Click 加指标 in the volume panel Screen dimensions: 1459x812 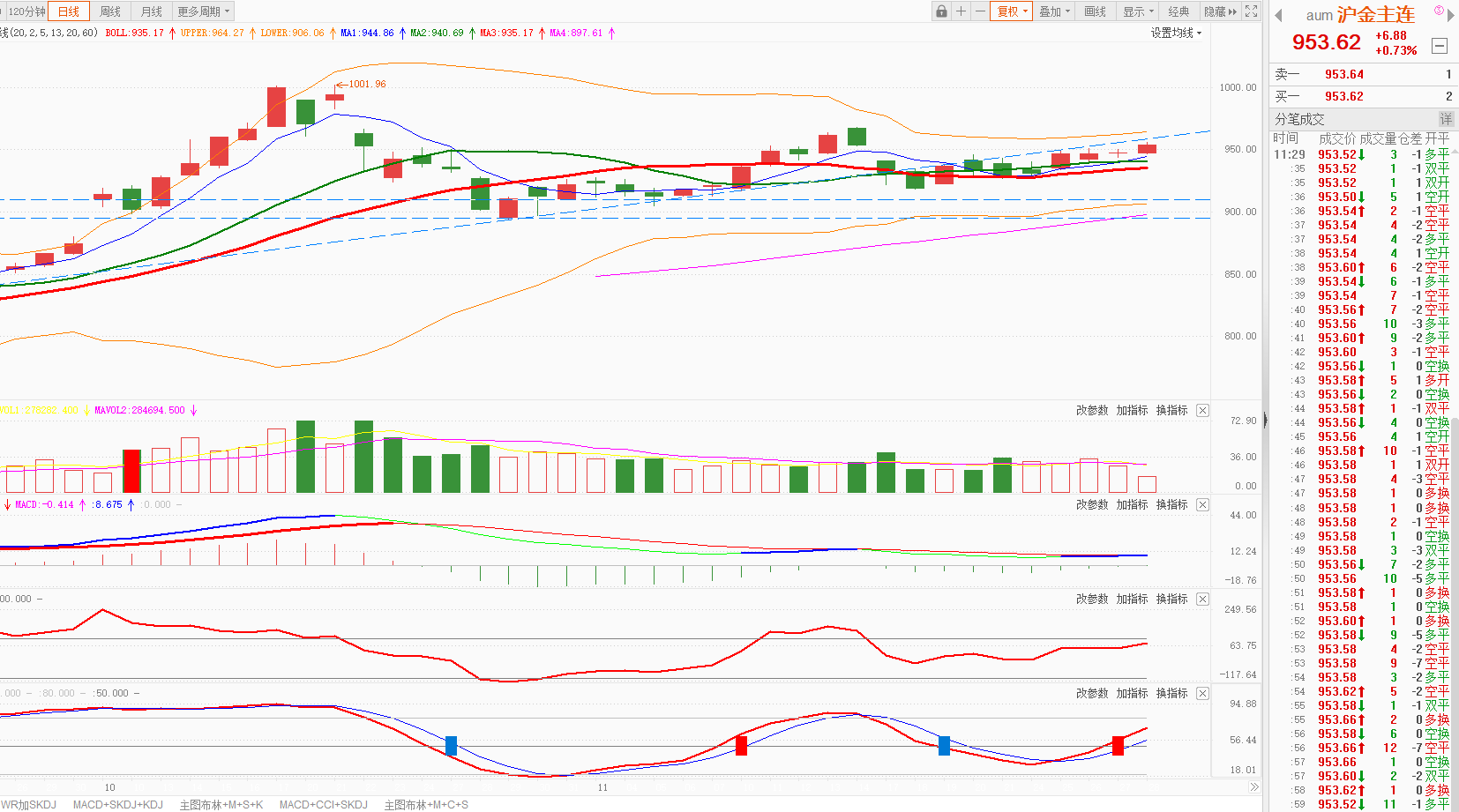[1132, 410]
